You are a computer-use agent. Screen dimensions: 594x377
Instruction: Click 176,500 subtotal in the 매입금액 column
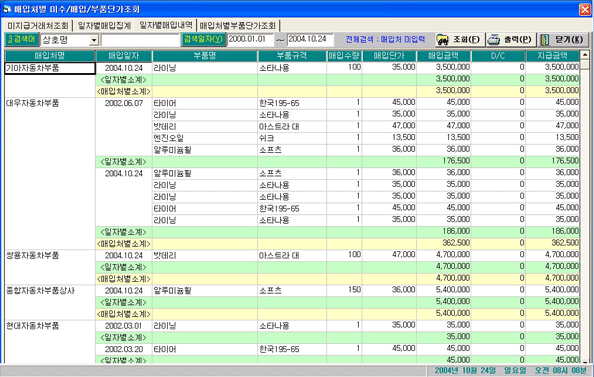[444, 161]
